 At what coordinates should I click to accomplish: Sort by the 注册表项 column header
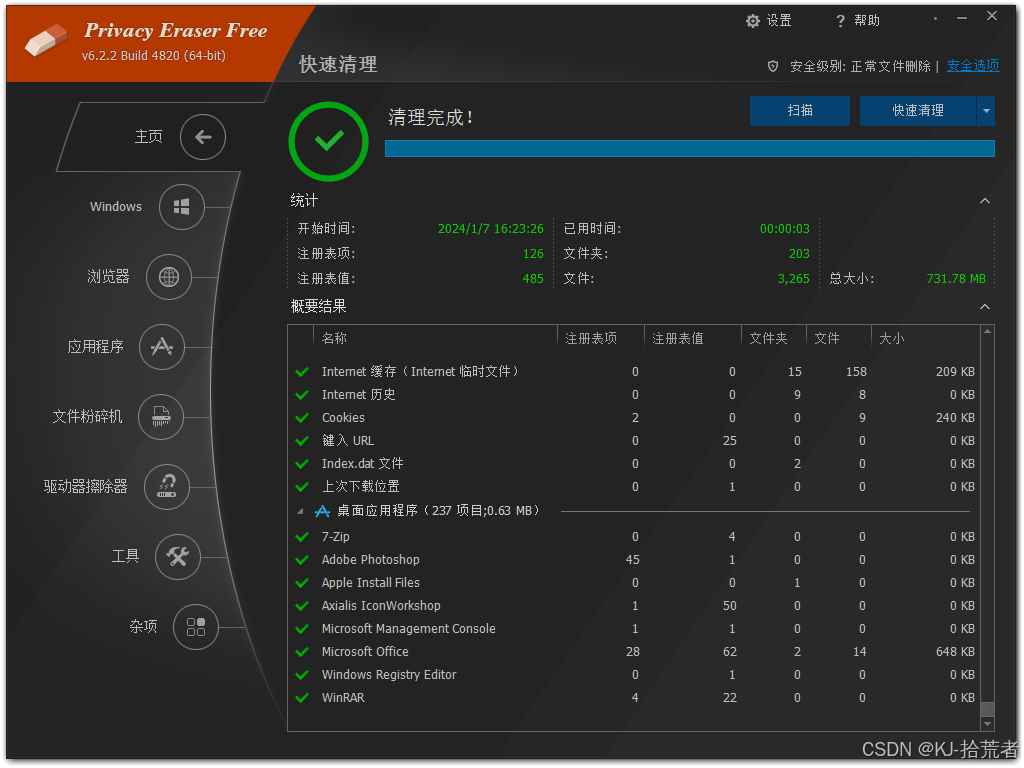point(601,338)
